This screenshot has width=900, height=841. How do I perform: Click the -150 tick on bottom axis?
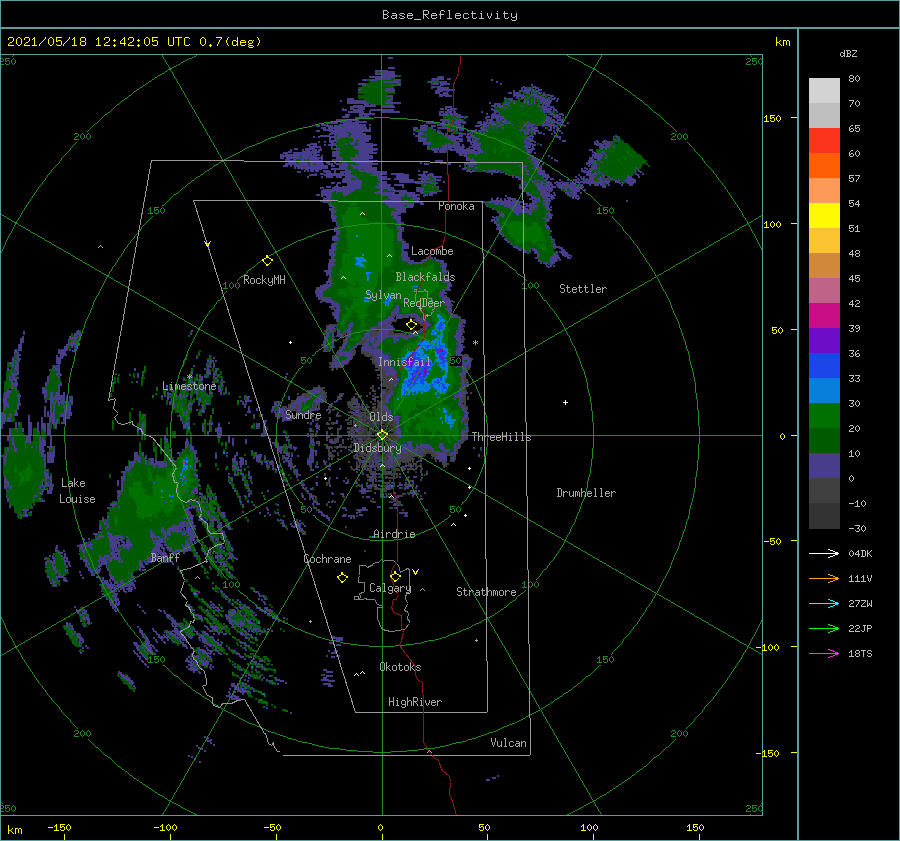coord(59,827)
